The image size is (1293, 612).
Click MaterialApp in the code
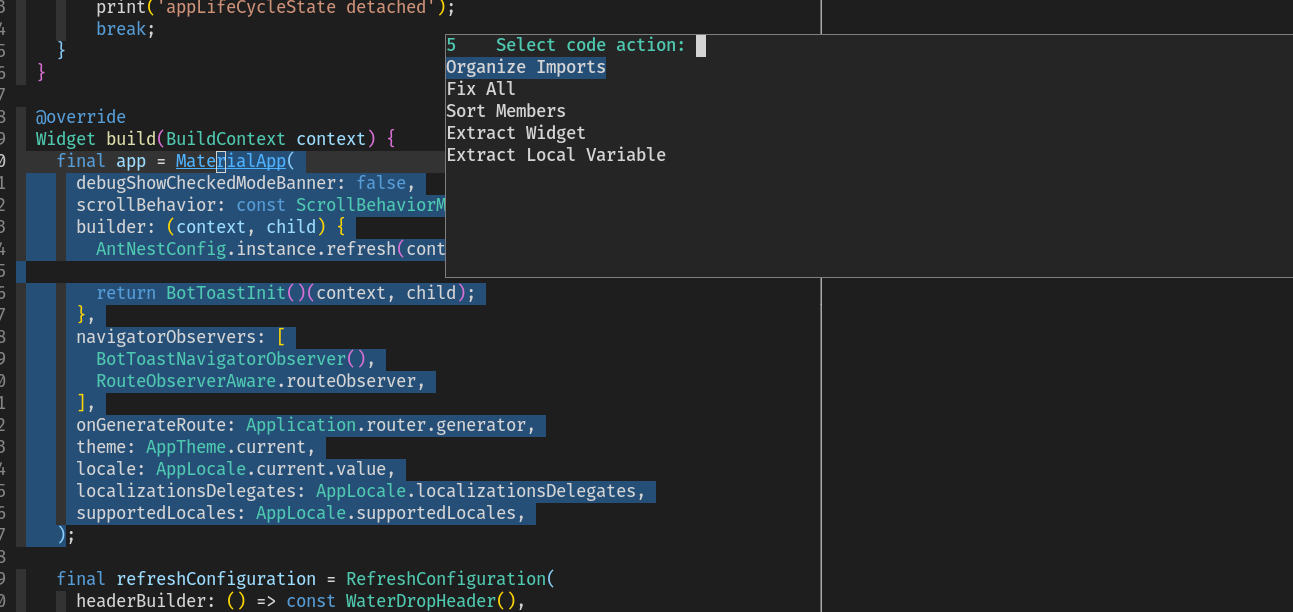tap(231, 161)
